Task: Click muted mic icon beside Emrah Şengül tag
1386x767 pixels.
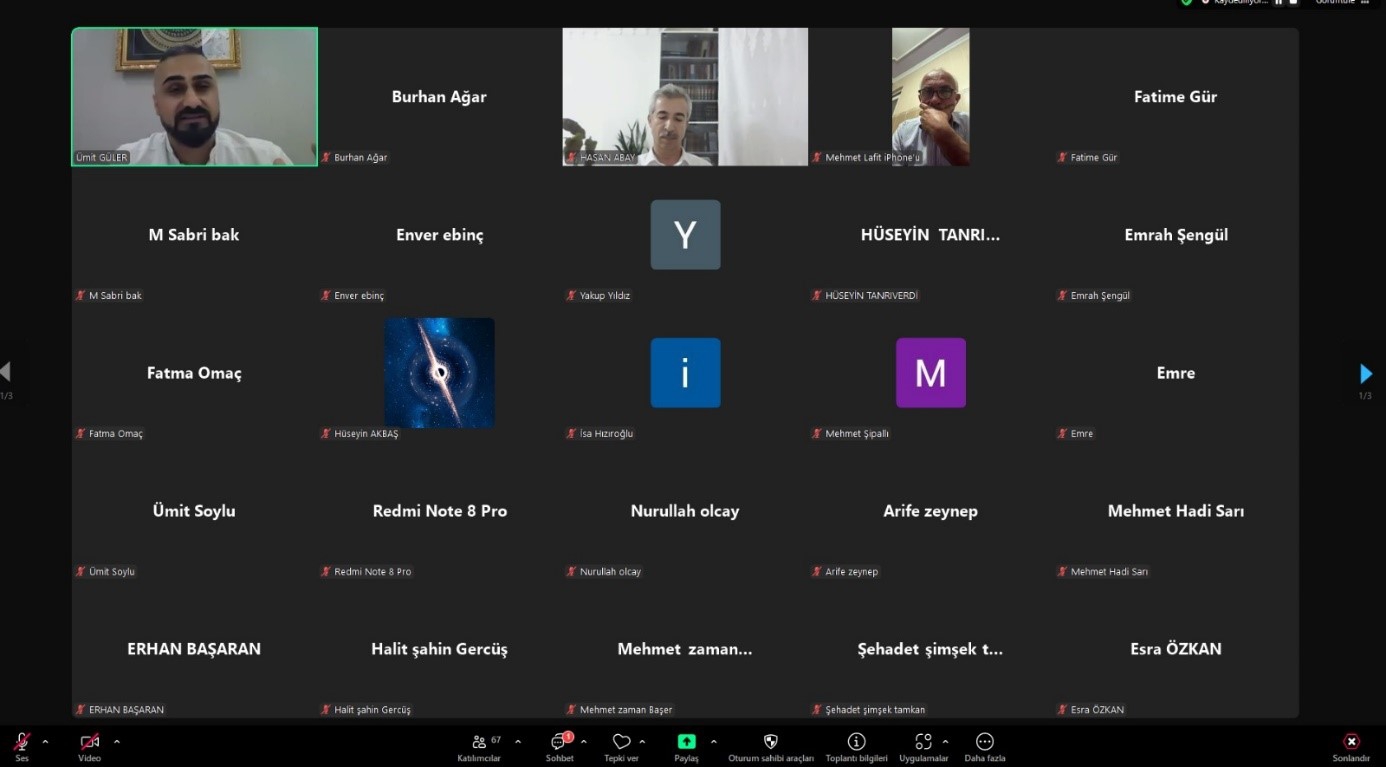Action: click(1063, 295)
